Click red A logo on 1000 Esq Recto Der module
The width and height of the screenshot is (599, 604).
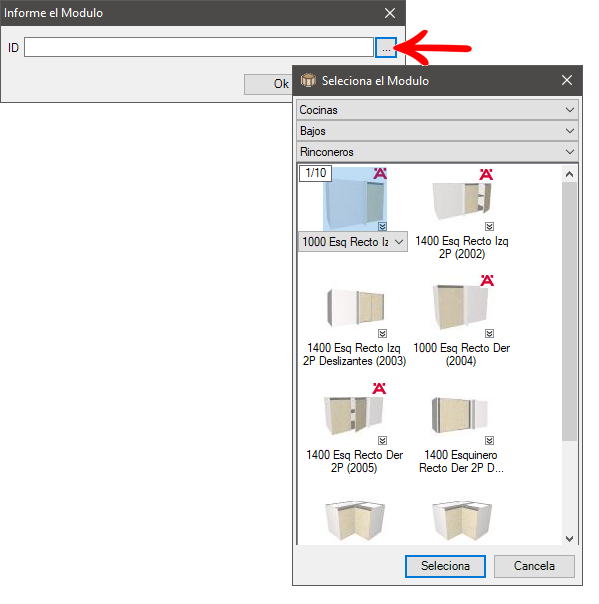487,280
